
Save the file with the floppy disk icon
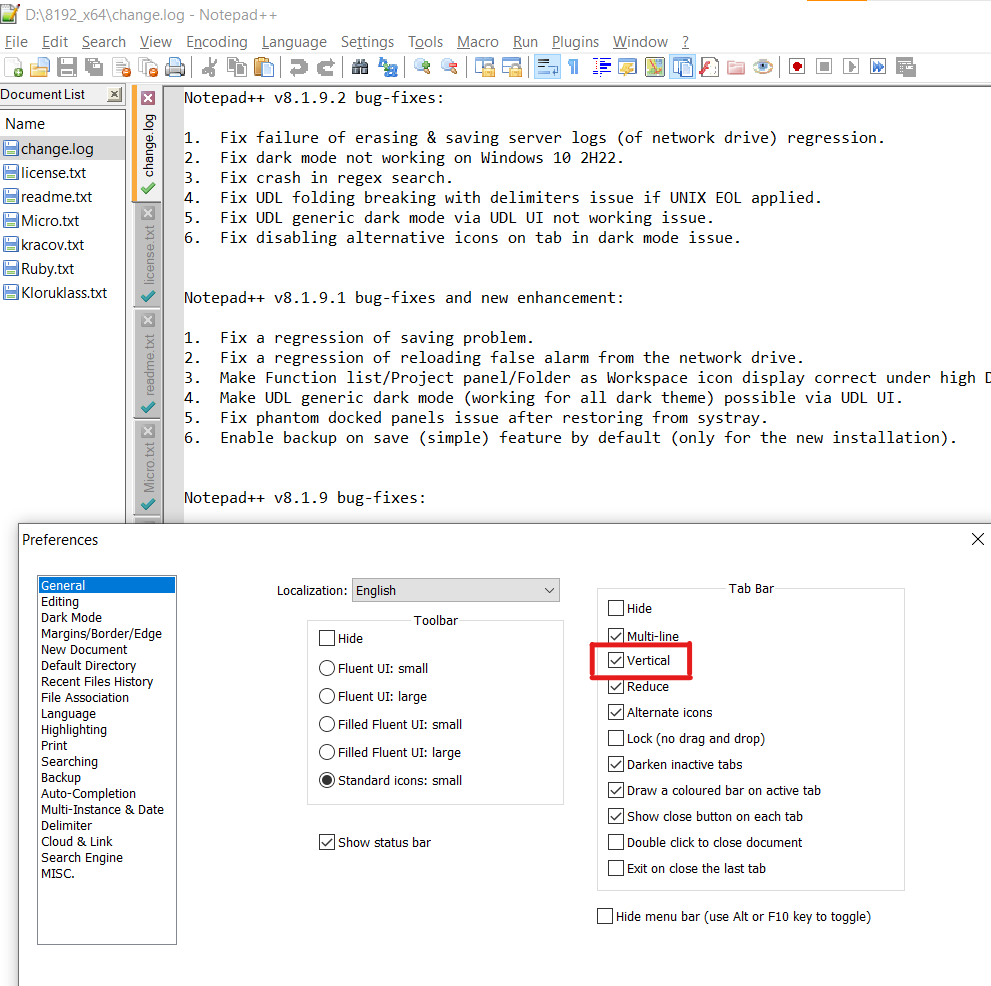66,67
